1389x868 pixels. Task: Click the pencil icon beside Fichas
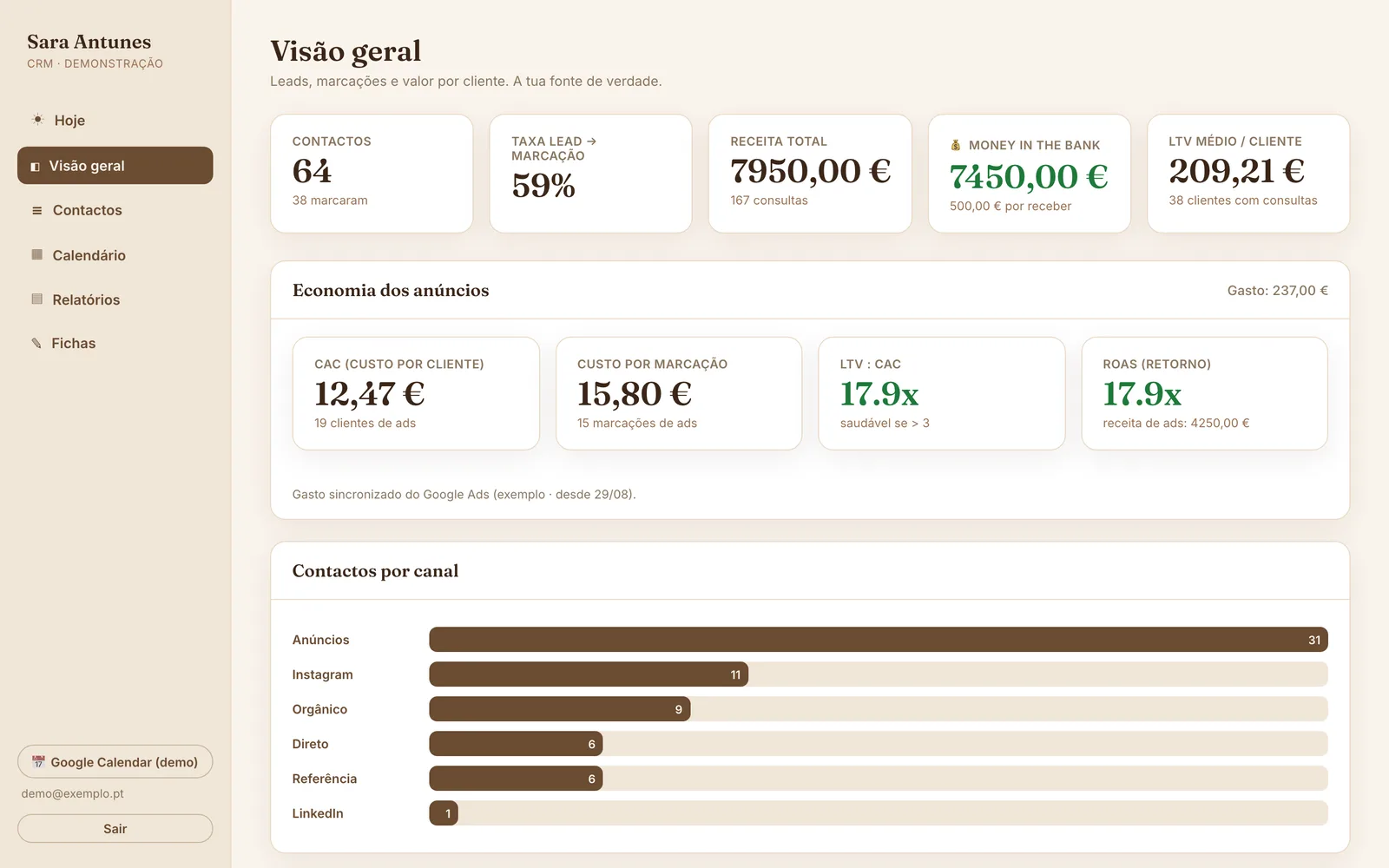[x=36, y=343]
